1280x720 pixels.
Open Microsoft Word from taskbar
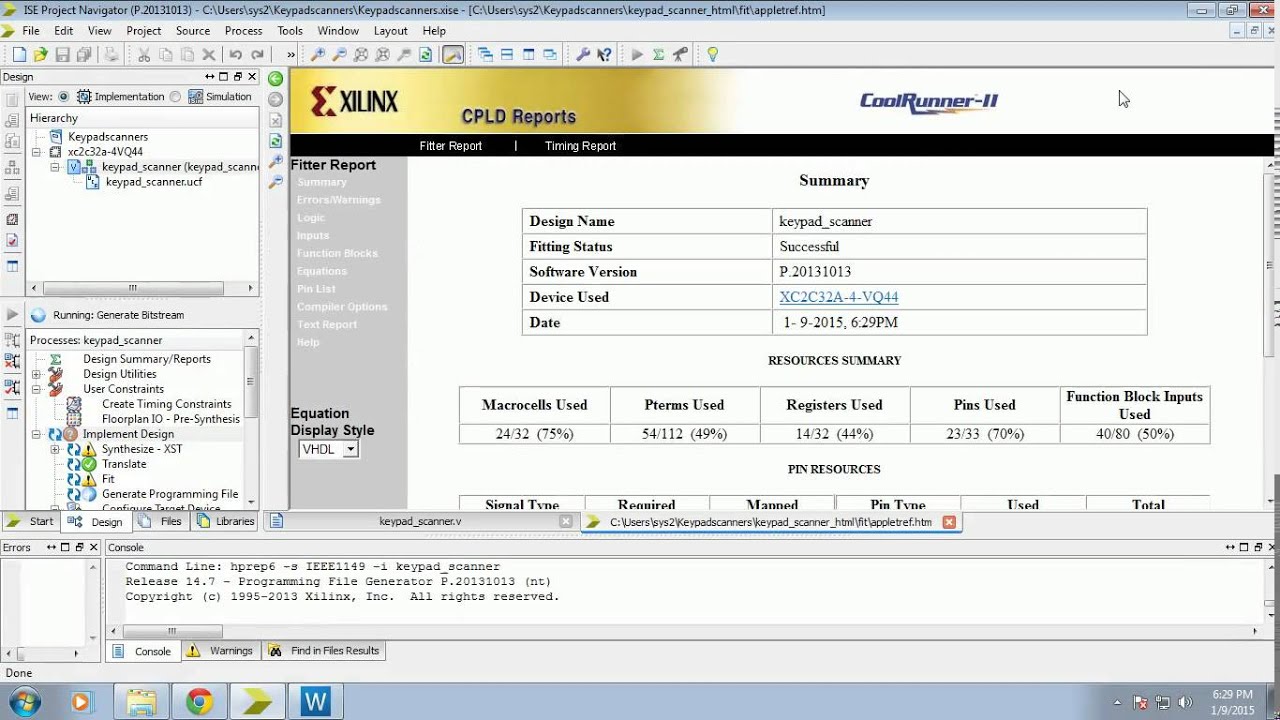click(x=316, y=702)
